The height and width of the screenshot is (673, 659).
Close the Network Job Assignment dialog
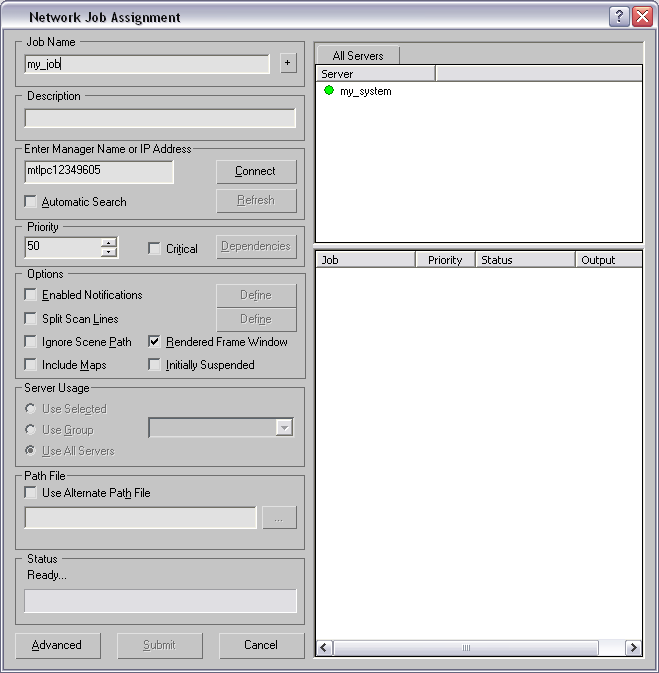[x=642, y=17]
